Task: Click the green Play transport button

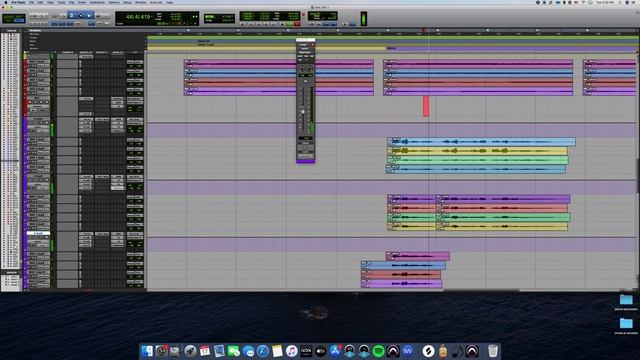Action: [x=290, y=24]
